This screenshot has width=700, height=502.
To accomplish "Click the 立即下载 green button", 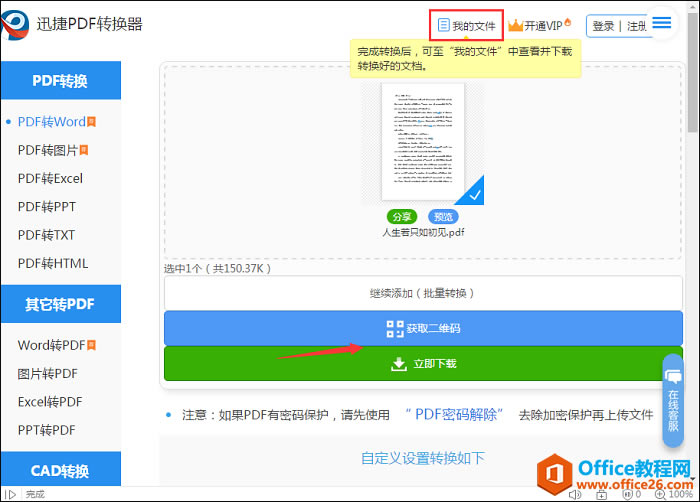I will [423, 364].
